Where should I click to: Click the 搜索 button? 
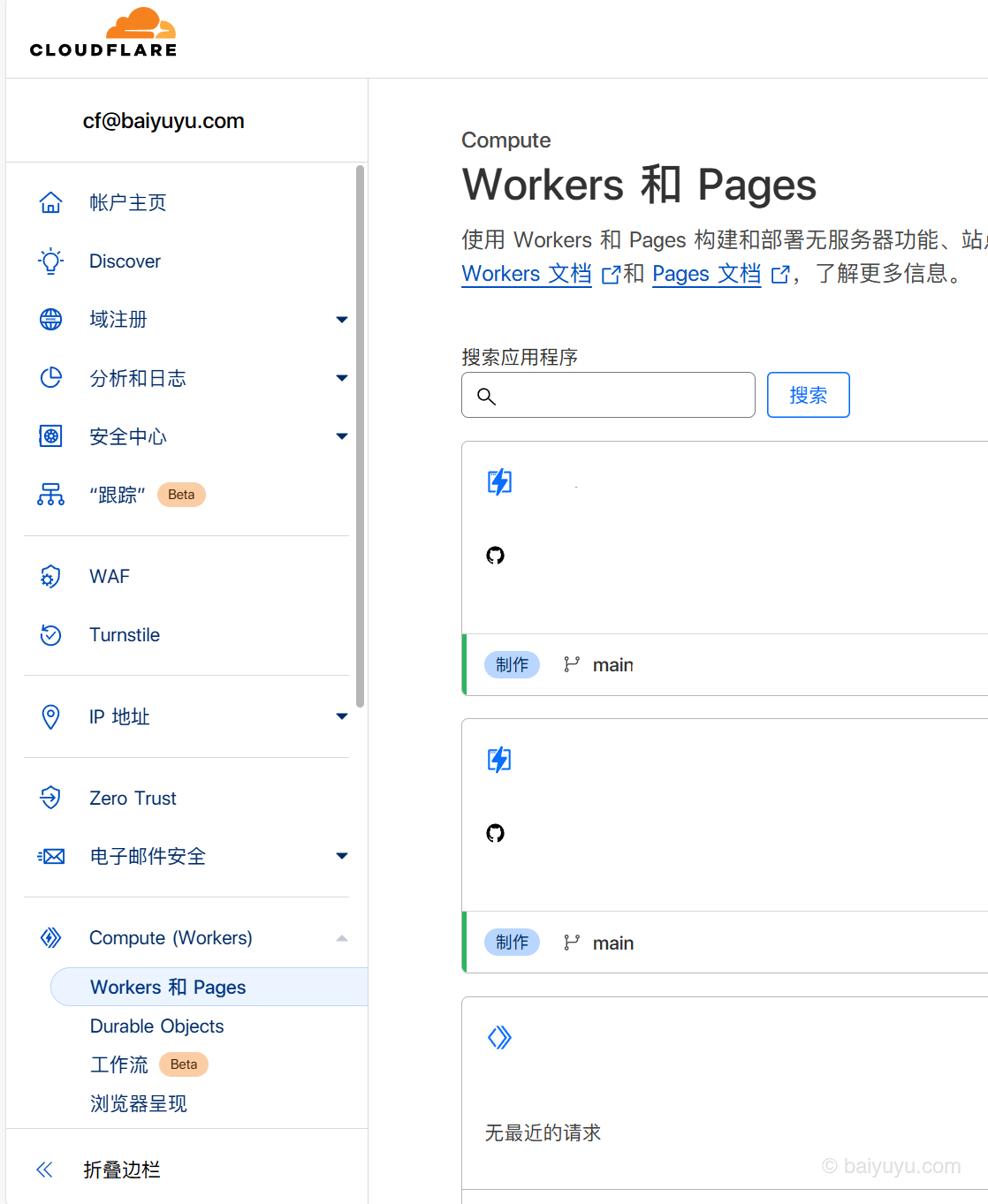click(807, 395)
